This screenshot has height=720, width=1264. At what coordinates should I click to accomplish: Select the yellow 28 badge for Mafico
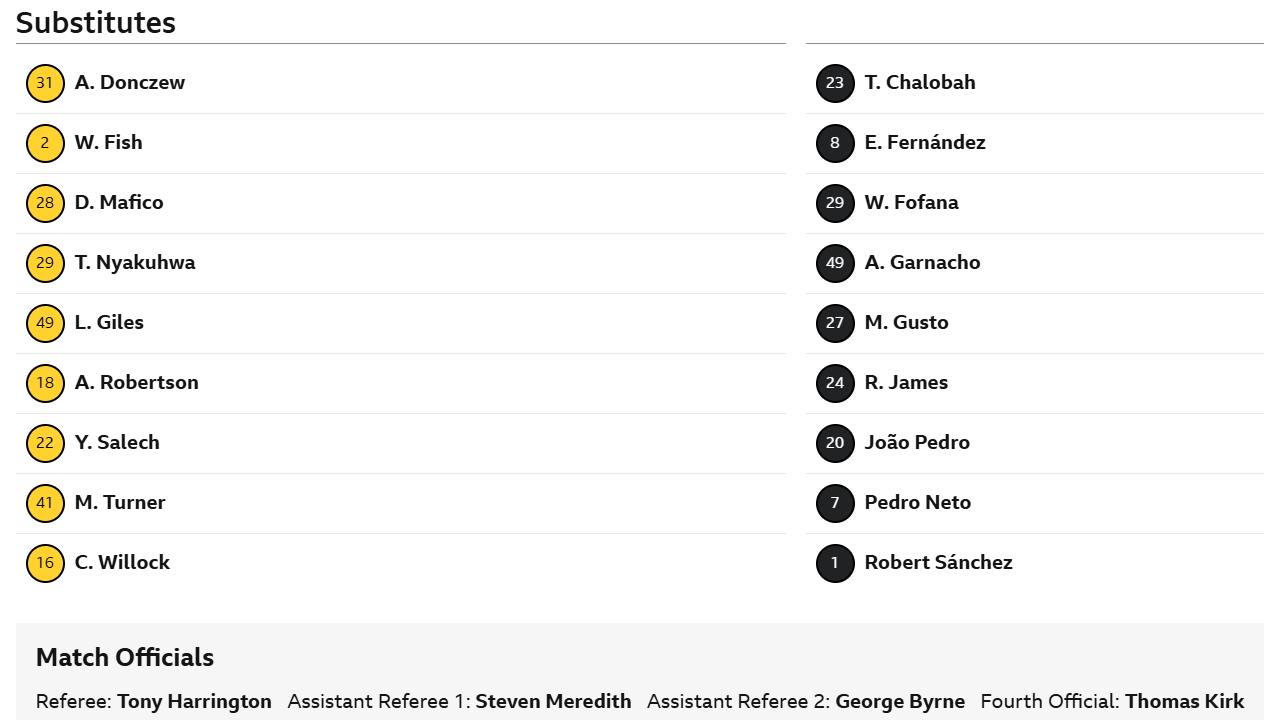point(45,203)
